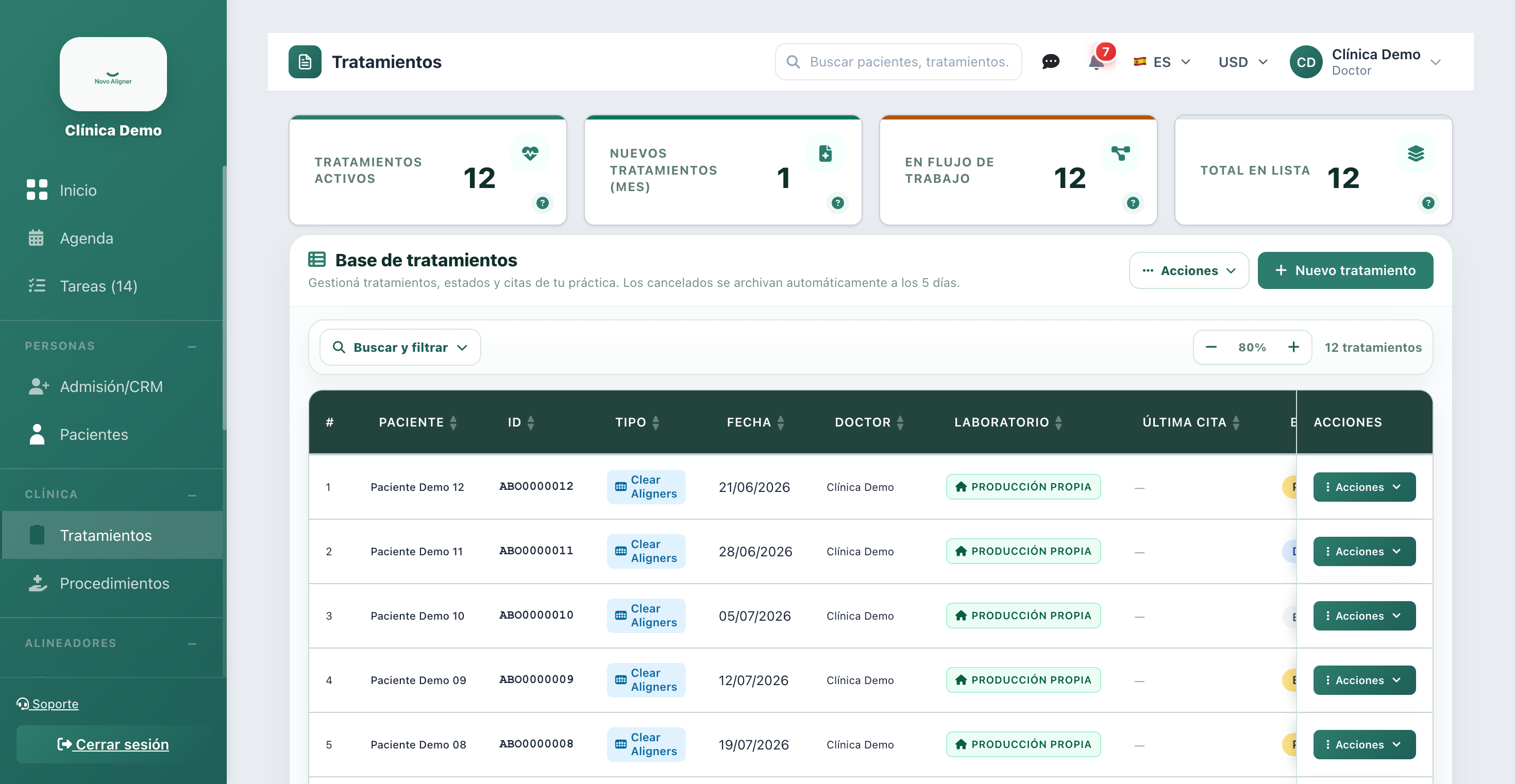Expand the Buscar y filtrar panel

tap(400, 347)
